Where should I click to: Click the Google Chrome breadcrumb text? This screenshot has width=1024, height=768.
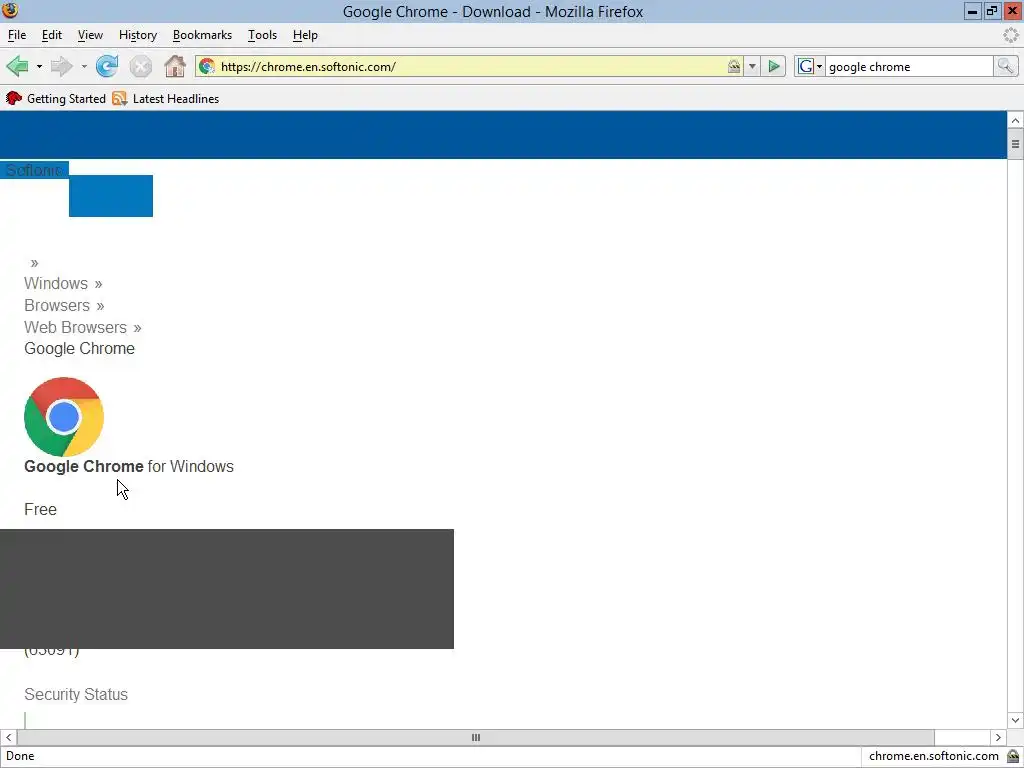click(x=79, y=349)
